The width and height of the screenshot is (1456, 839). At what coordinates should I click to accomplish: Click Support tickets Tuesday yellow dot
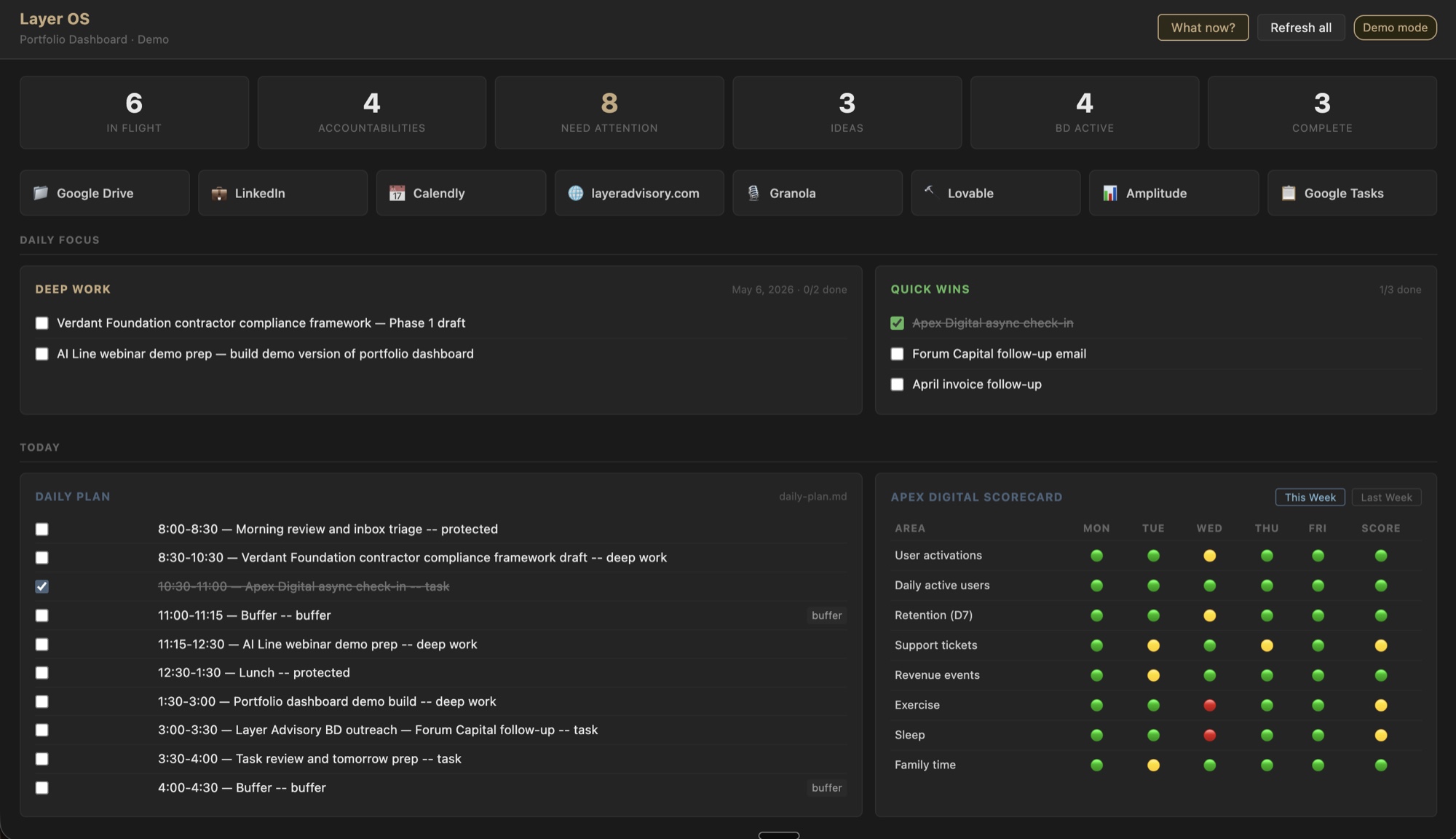[x=1153, y=645]
